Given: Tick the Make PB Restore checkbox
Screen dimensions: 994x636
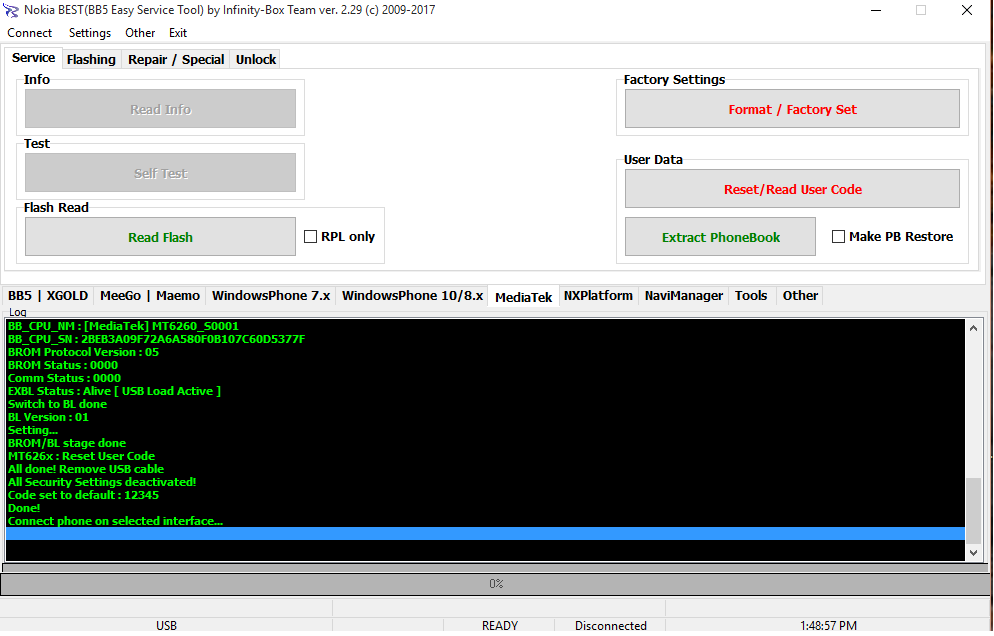Looking at the screenshot, I should pyautogui.click(x=838, y=237).
